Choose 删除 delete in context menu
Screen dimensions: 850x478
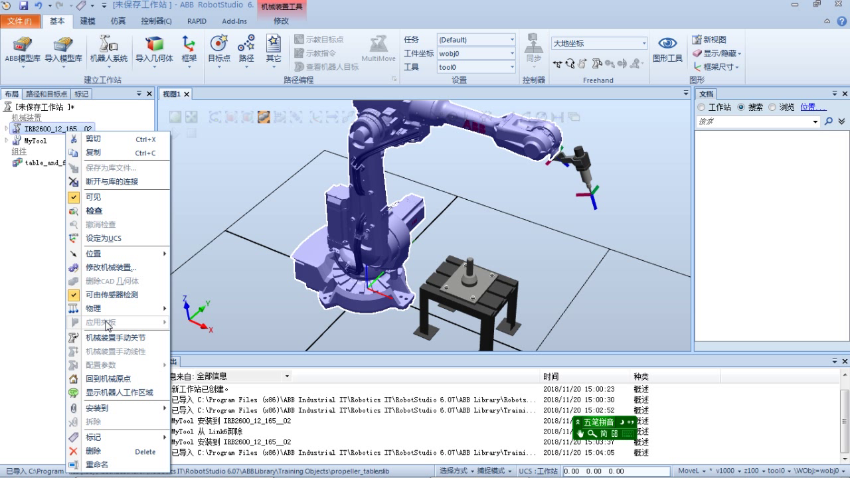pyautogui.click(x=118, y=451)
